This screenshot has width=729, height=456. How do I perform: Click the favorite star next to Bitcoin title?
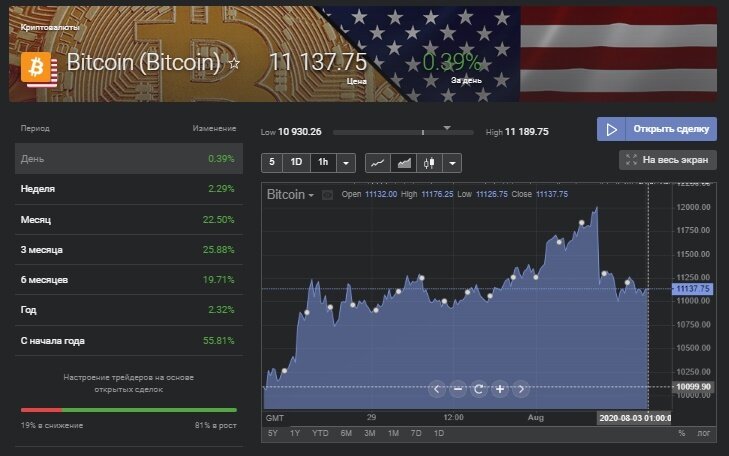pyautogui.click(x=235, y=63)
